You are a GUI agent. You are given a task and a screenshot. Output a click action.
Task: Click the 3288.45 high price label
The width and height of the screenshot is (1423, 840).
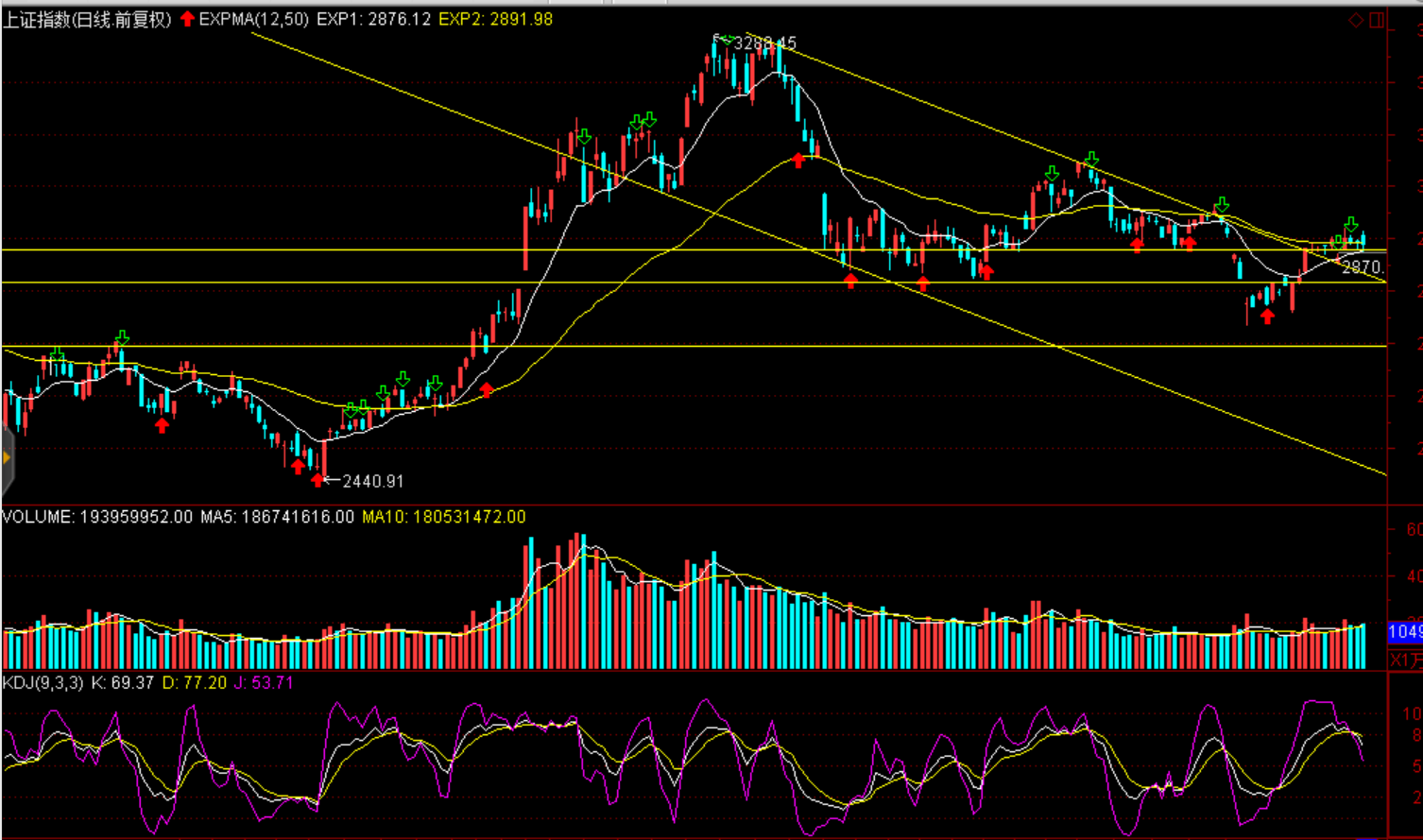tap(764, 43)
